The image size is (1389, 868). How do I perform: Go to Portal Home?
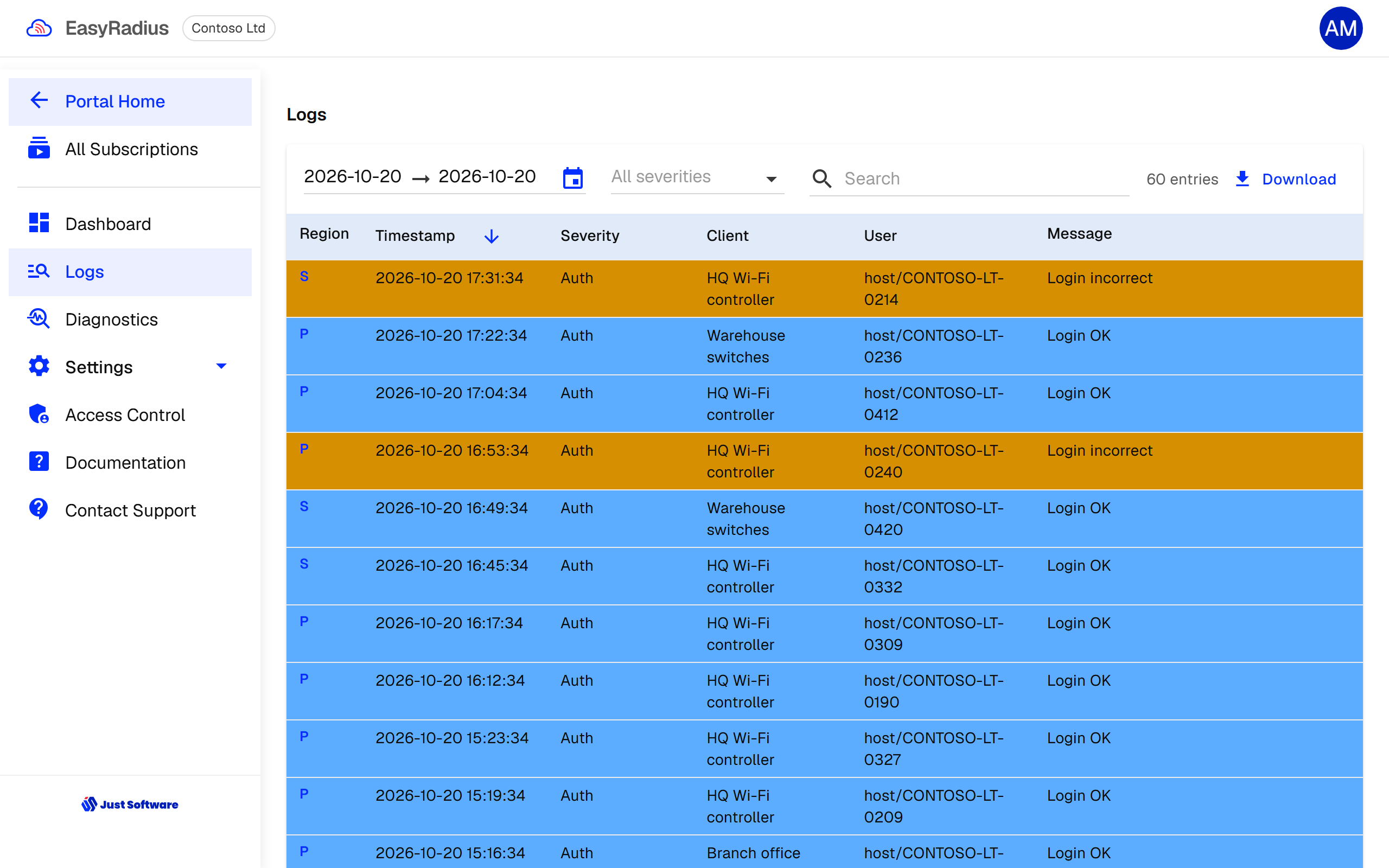pos(130,101)
